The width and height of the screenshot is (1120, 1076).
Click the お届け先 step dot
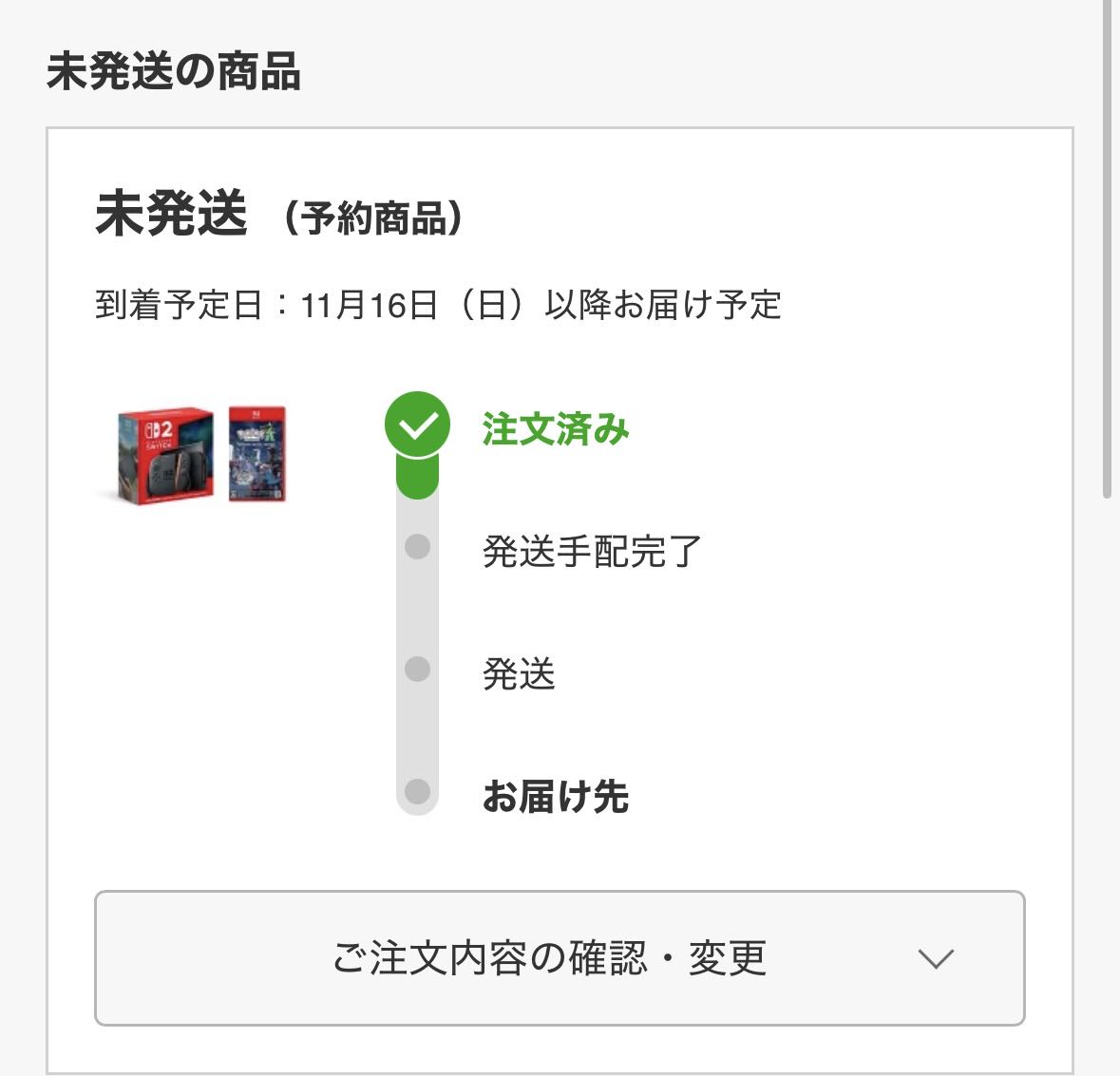coord(417,792)
